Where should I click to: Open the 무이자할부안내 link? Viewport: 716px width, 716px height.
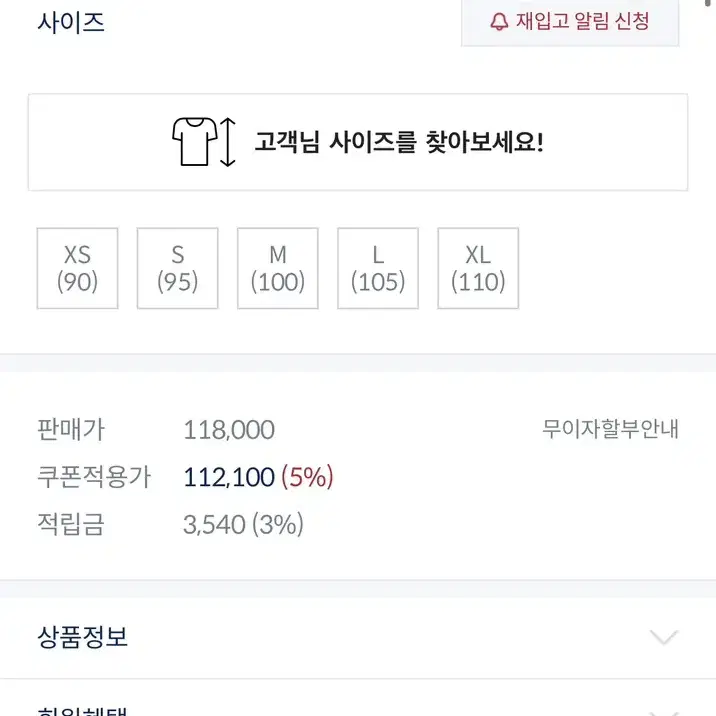[611, 429]
